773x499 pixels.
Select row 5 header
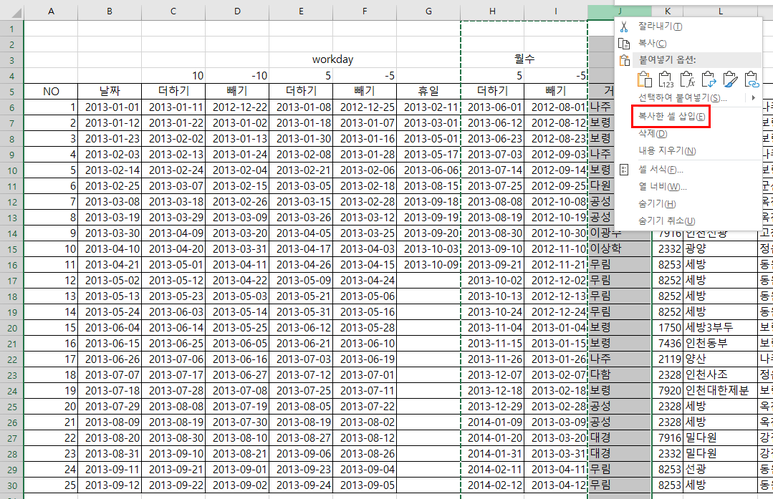tap(12, 92)
